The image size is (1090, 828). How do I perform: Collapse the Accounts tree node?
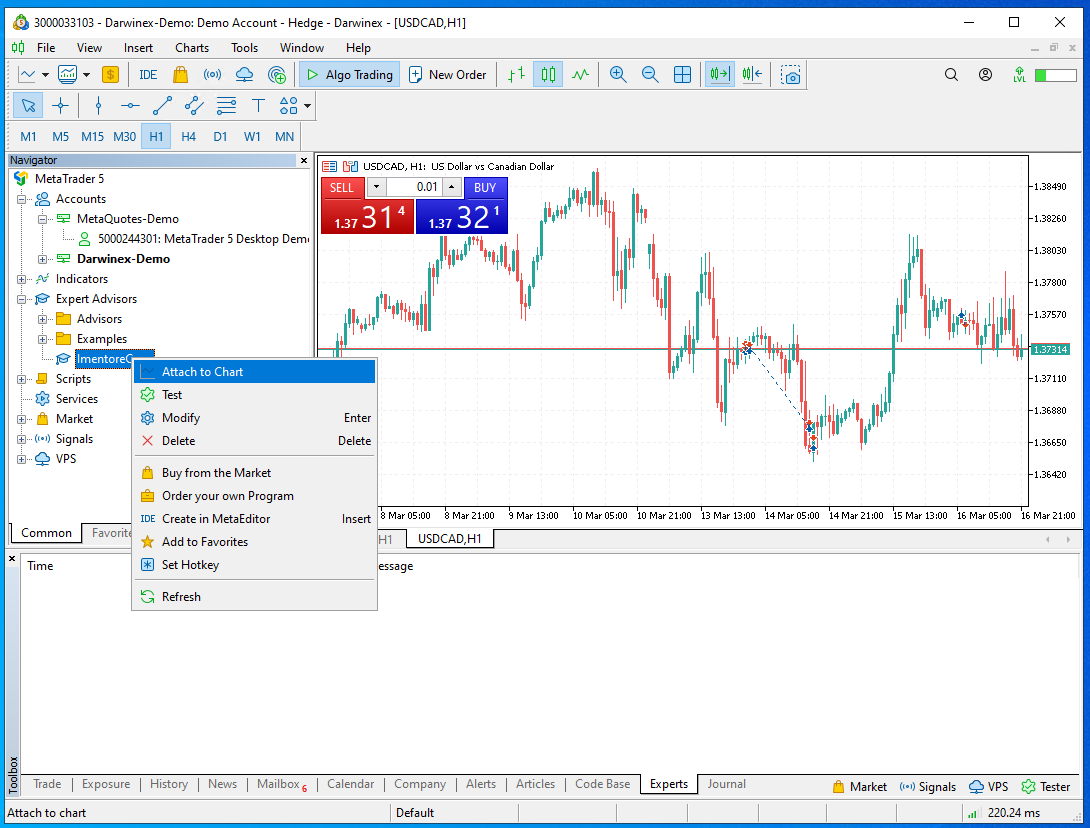point(22,199)
